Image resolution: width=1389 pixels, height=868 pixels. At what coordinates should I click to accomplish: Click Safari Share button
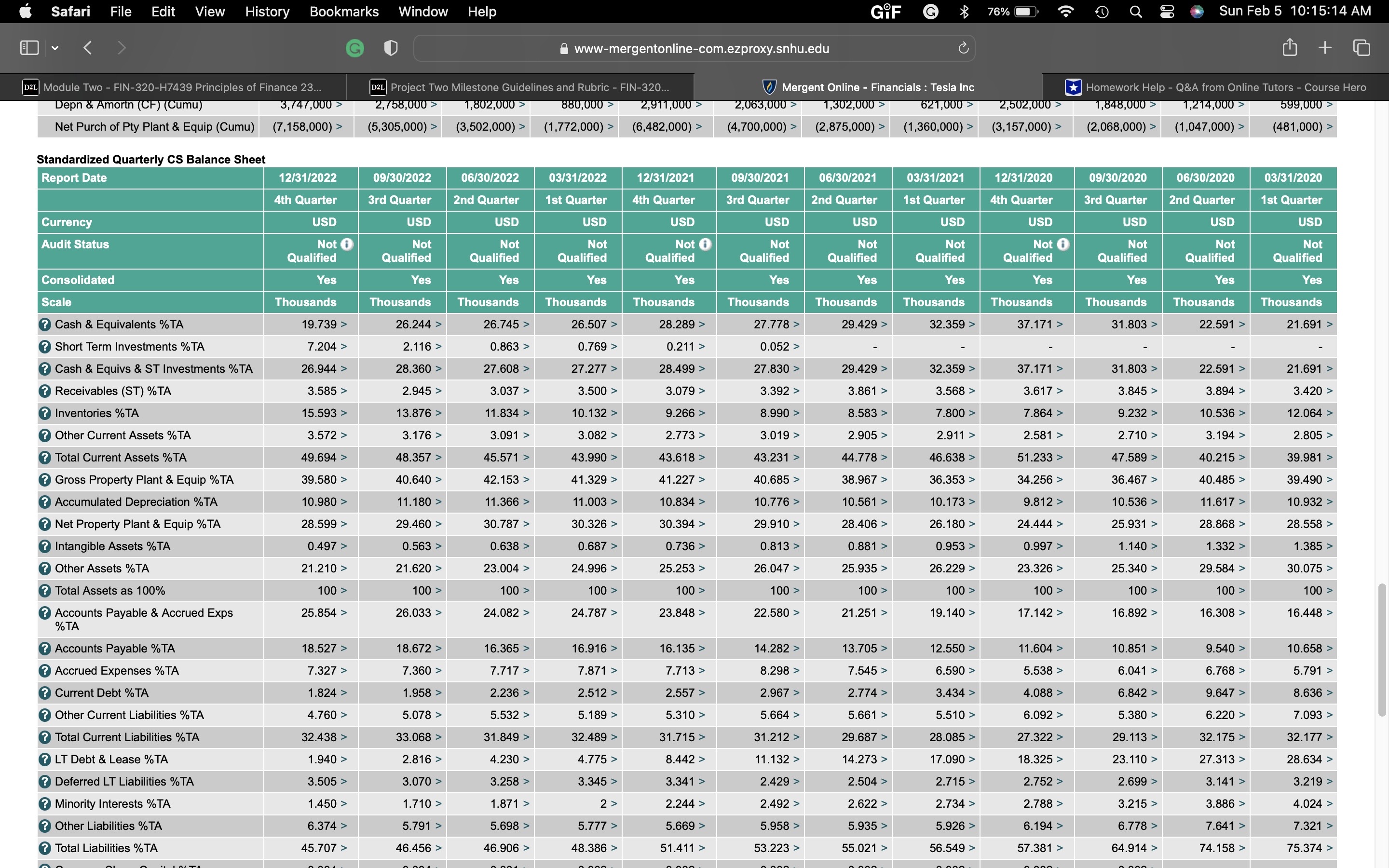tap(1290, 47)
